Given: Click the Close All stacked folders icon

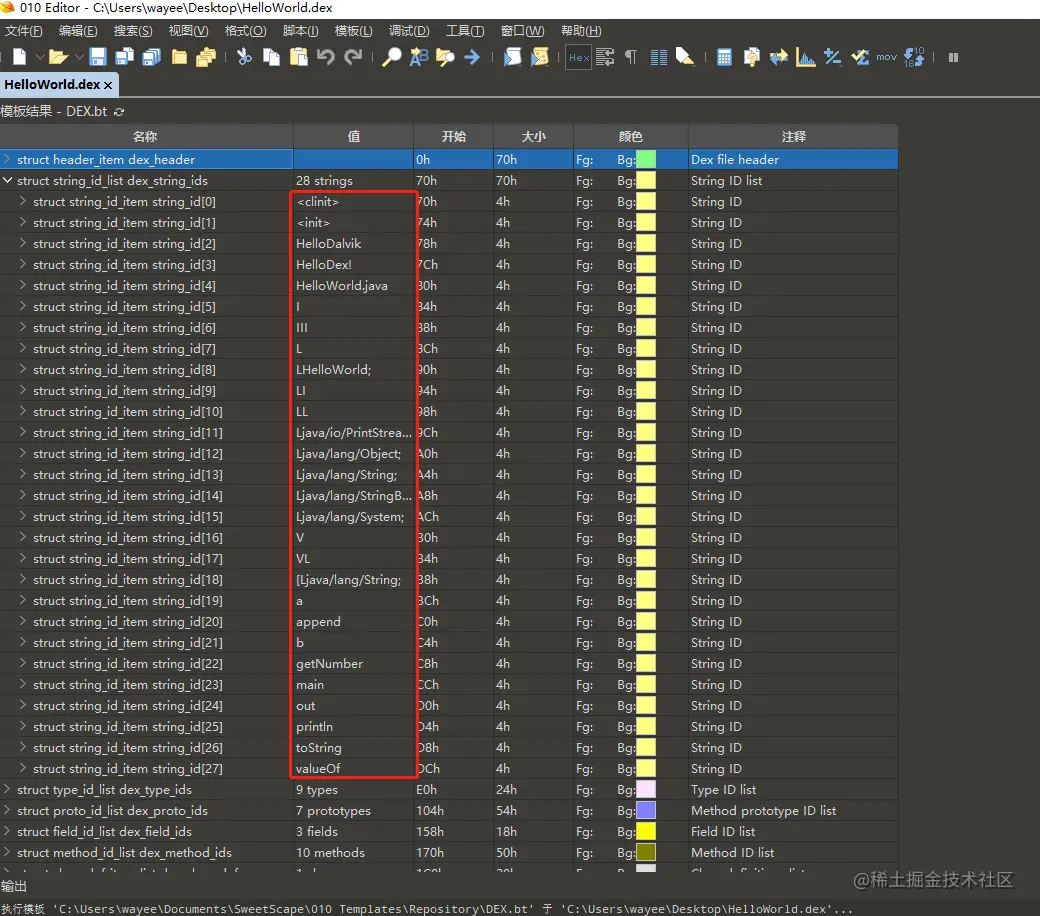Looking at the screenshot, I should (206, 58).
